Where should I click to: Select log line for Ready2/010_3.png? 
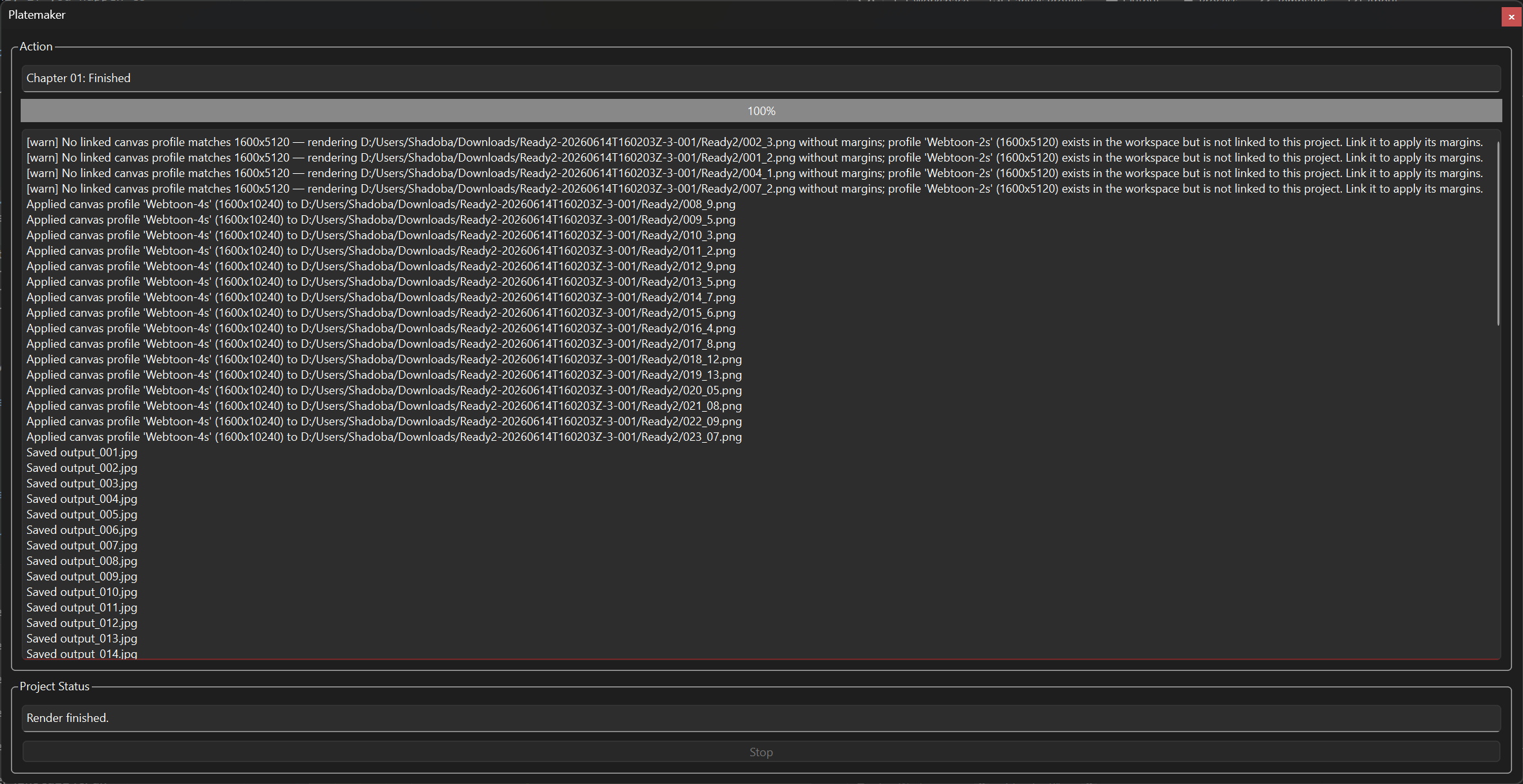(381, 235)
